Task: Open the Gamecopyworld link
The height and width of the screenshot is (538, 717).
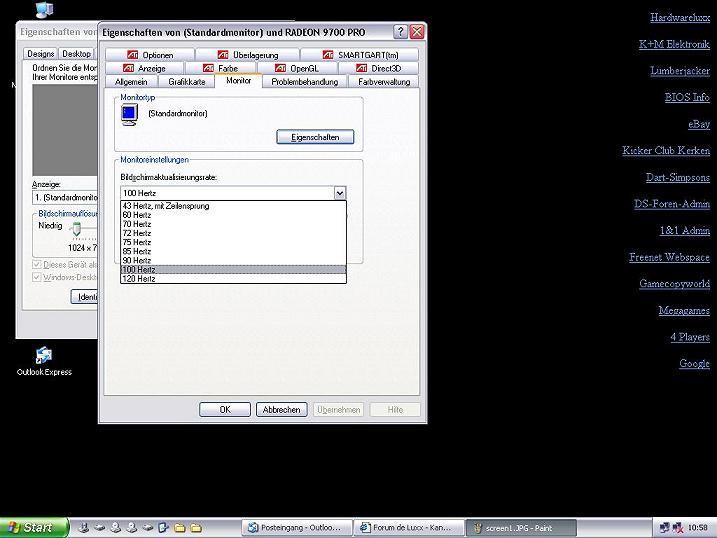Action: point(675,283)
